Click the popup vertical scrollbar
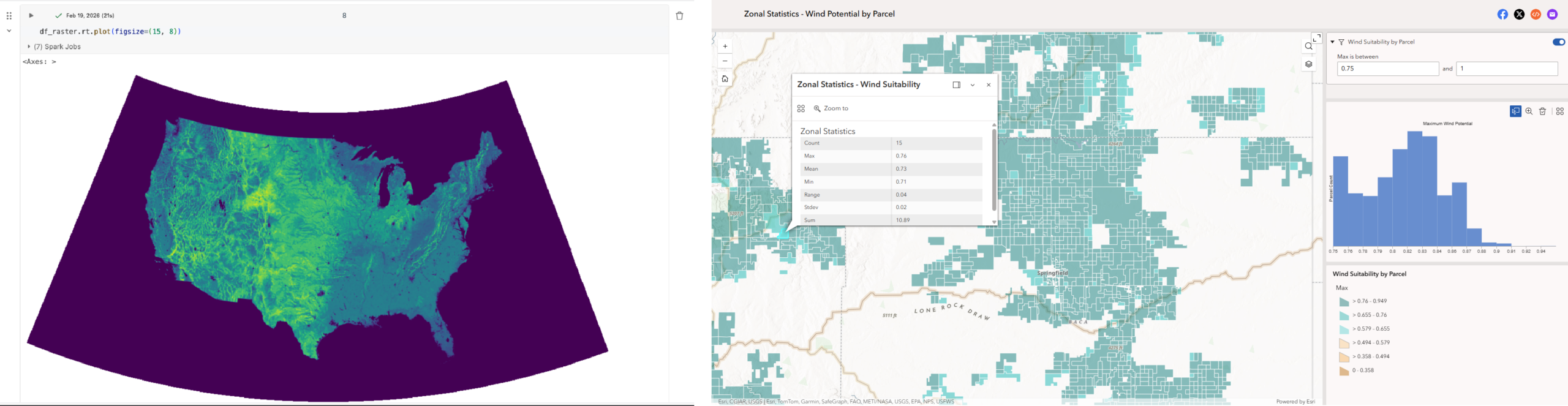This screenshot has height=406, width=1568. click(x=994, y=170)
